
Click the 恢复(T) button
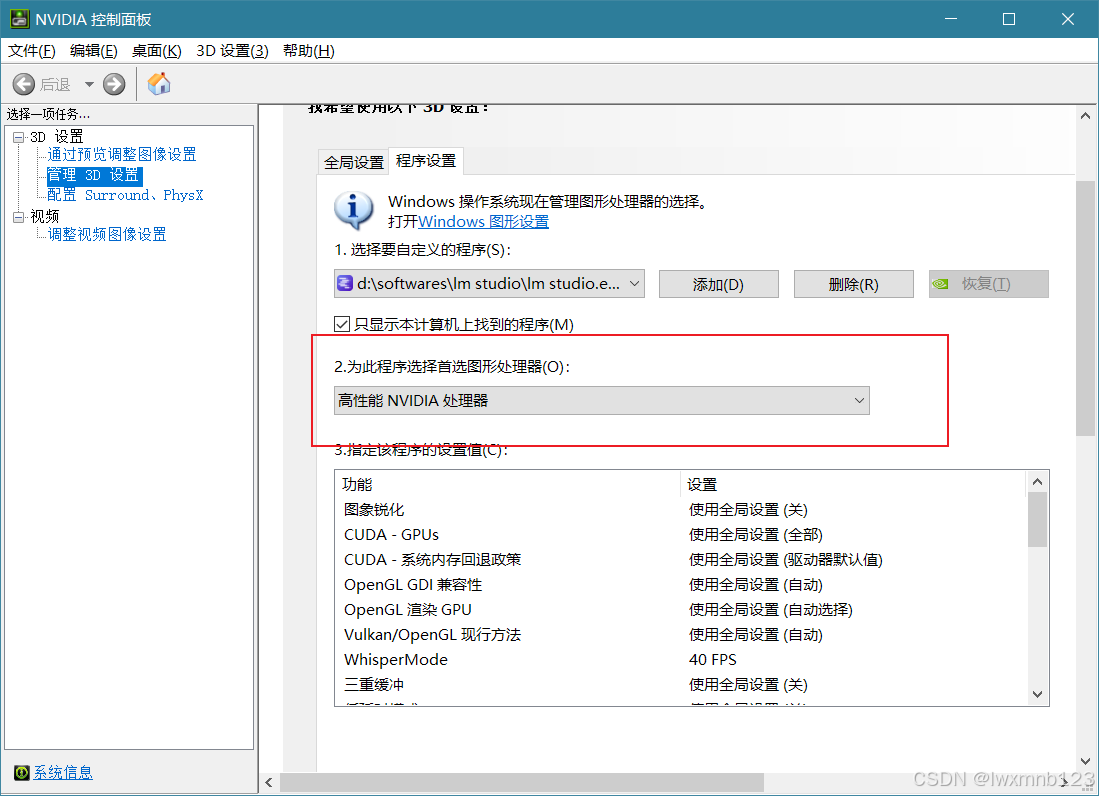click(x=989, y=284)
